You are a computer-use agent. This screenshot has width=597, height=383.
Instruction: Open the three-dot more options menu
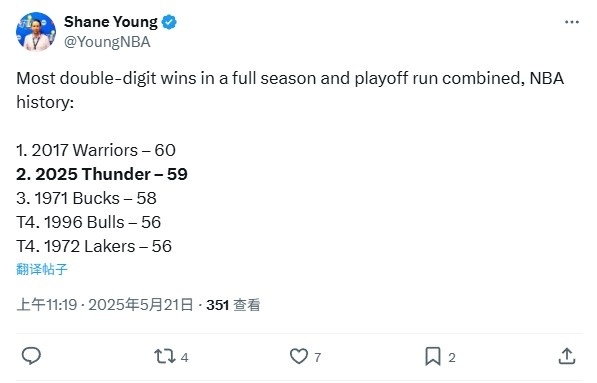pos(571,22)
